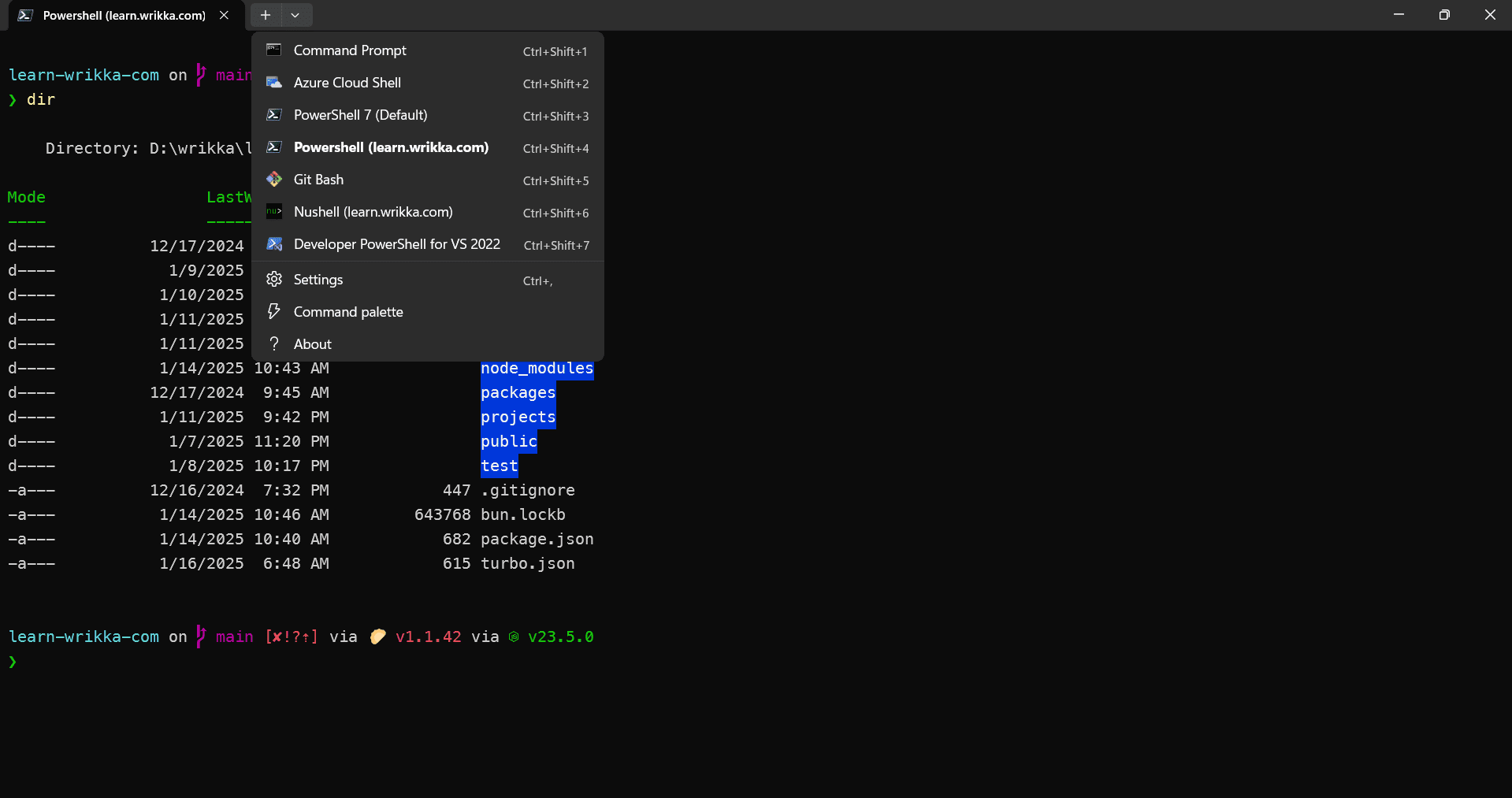Click the Settings gear icon
Viewport: 1512px width, 798px height.
point(273,279)
